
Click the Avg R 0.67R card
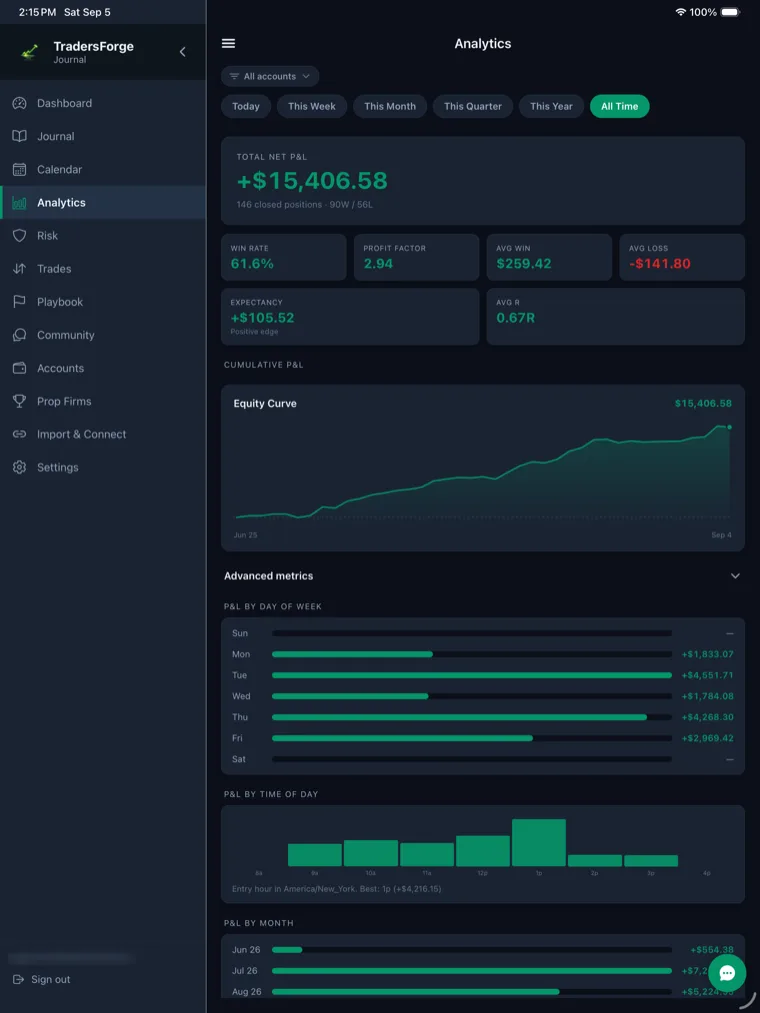616,317
